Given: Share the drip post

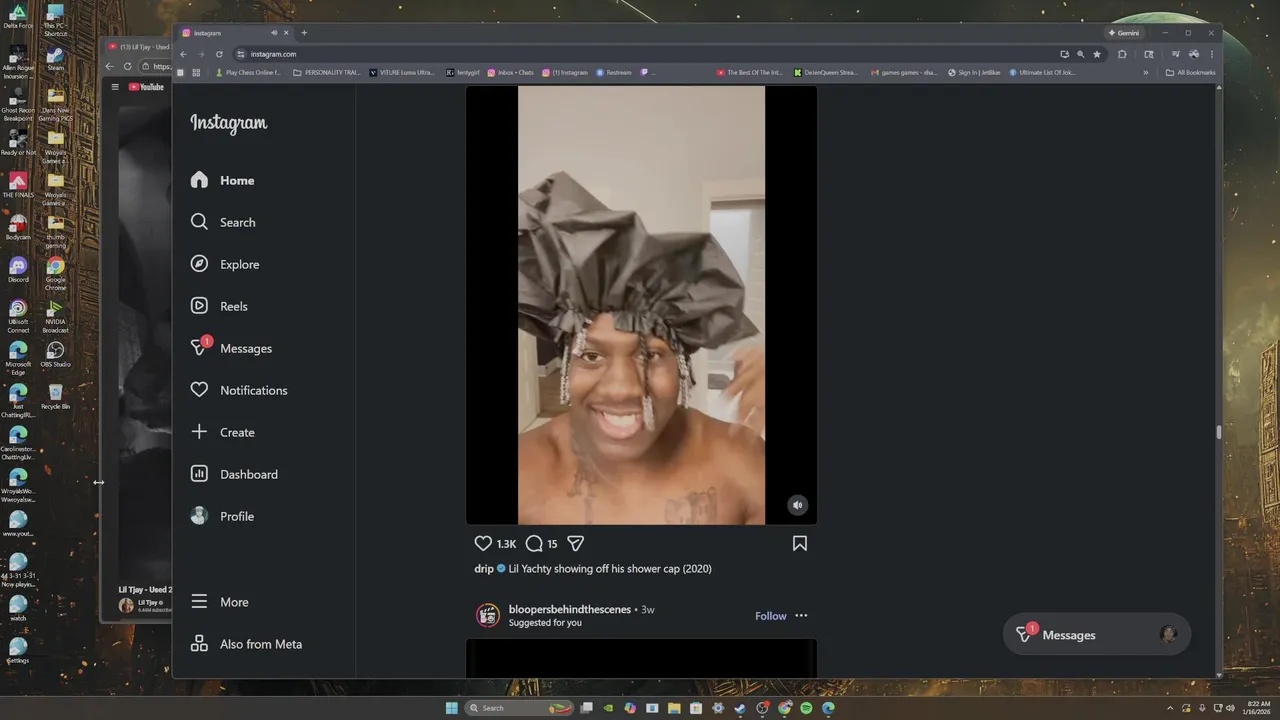Looking at the screenshot, I should coord(576,543).
